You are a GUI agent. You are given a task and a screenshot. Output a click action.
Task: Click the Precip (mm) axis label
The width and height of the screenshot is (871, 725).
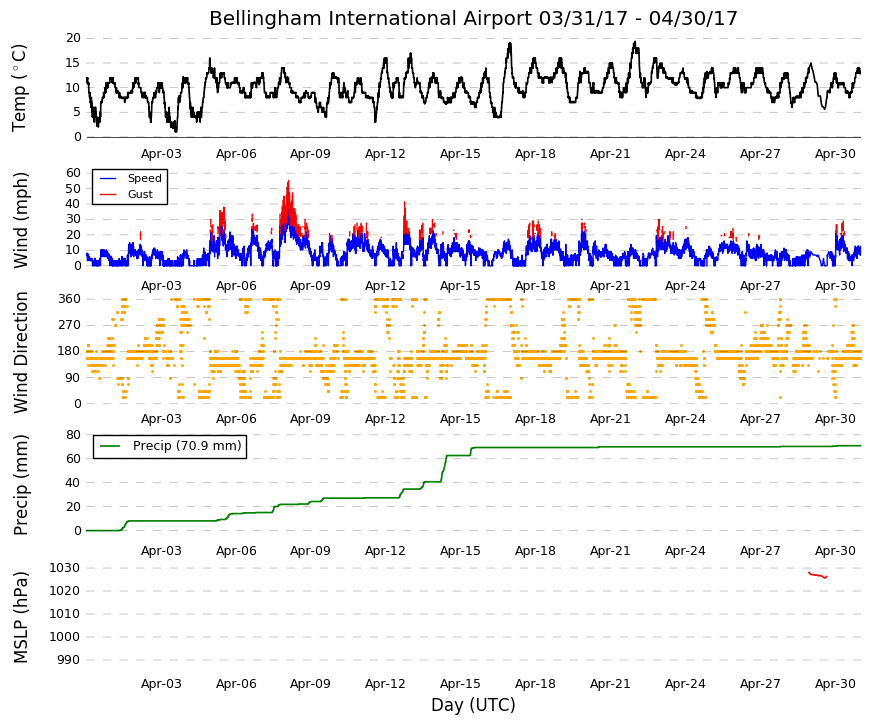point(20,484)
